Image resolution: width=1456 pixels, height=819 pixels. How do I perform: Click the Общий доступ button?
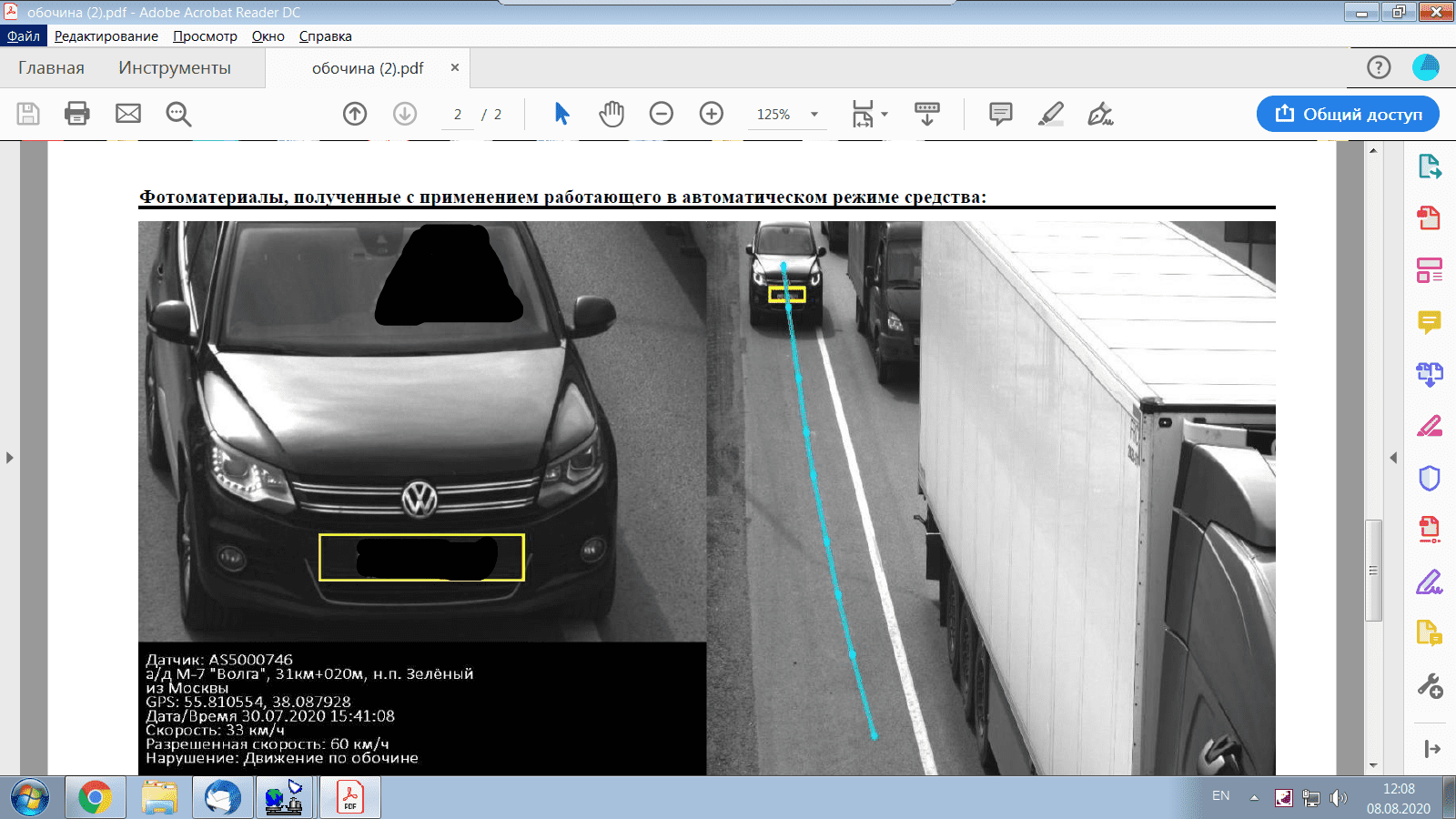point(1348,114)
